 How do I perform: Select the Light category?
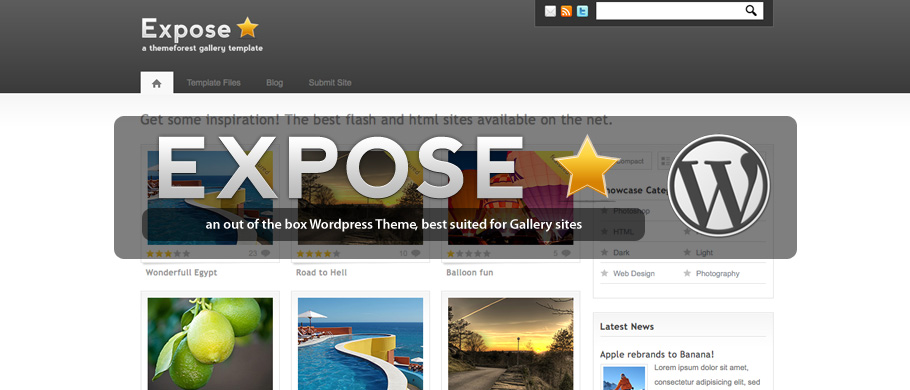(705, 252)
